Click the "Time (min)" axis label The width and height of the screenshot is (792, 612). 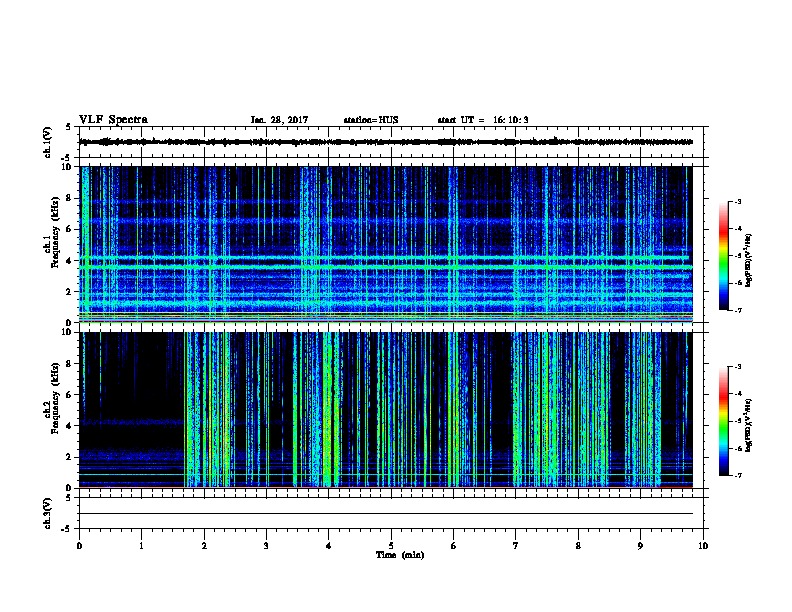point(400,555)
